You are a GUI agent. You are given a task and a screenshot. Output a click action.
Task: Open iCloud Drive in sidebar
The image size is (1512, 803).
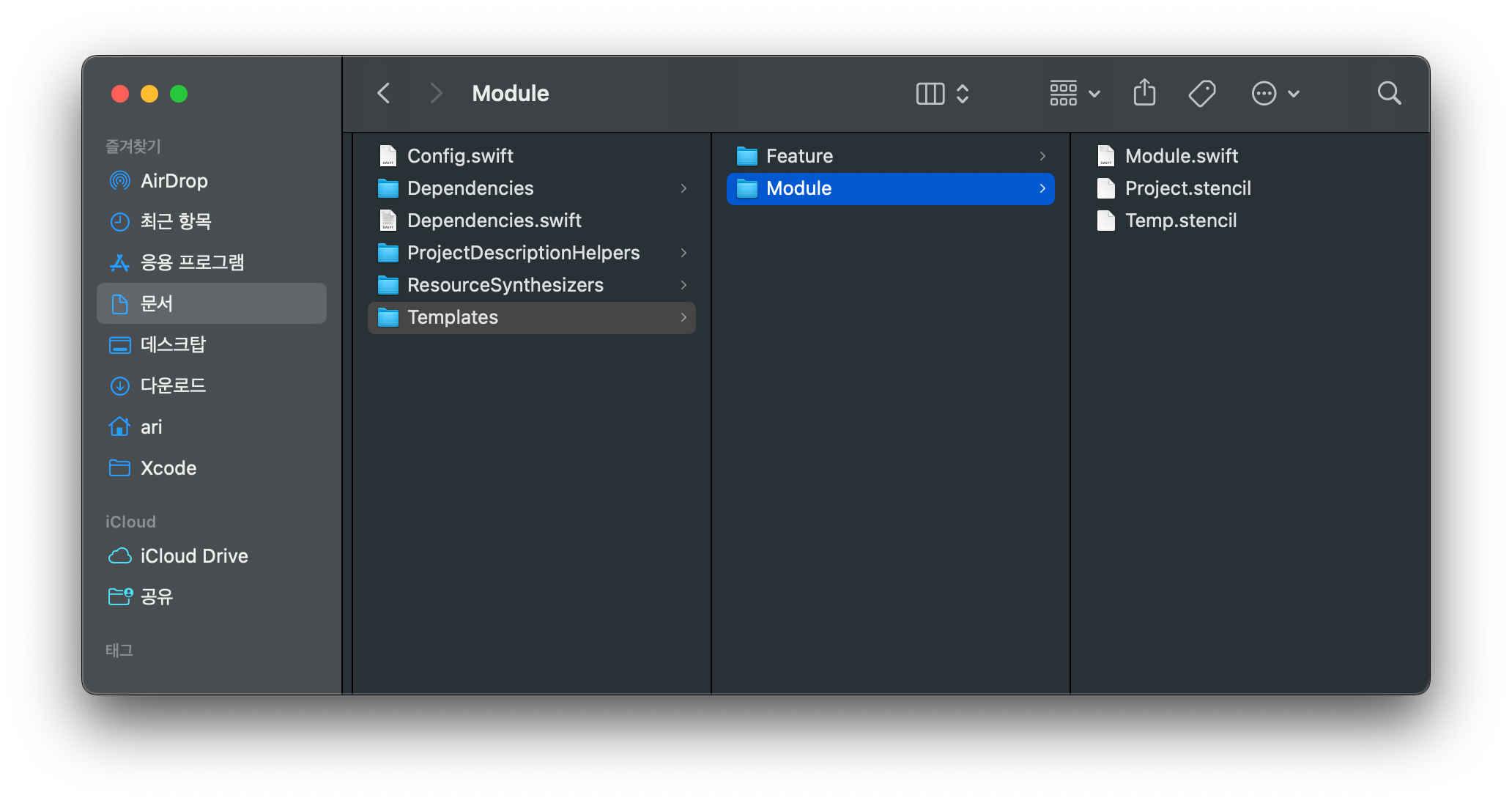pyautogui.click(x=193, y=556)
